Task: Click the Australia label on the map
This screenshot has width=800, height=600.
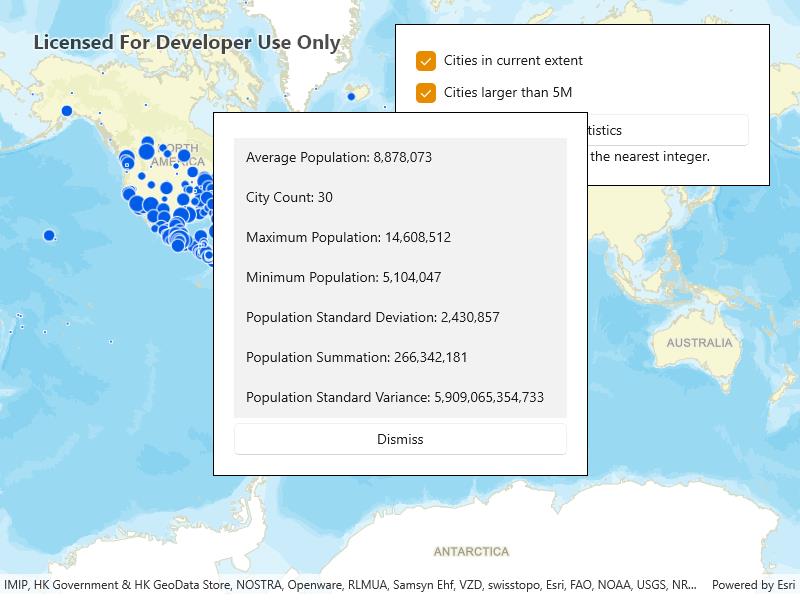Action: (699, 343)
